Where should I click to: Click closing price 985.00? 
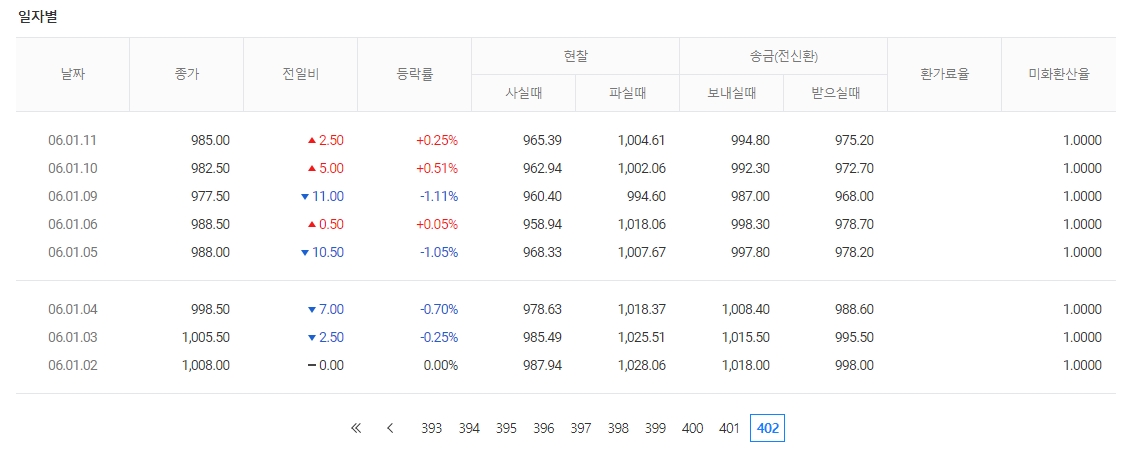coord(211,140)
